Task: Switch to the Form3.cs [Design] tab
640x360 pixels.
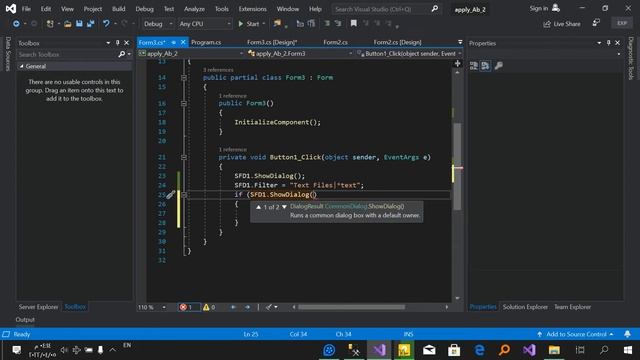Action: point(272,42)
